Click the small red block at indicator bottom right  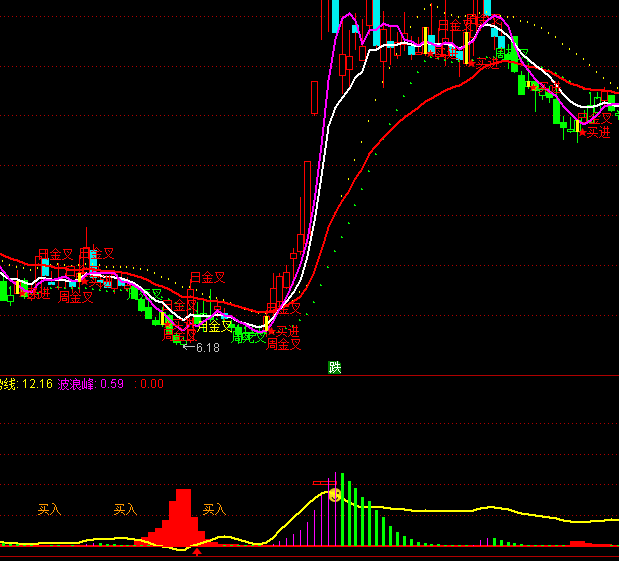click(x=578, y=543)
